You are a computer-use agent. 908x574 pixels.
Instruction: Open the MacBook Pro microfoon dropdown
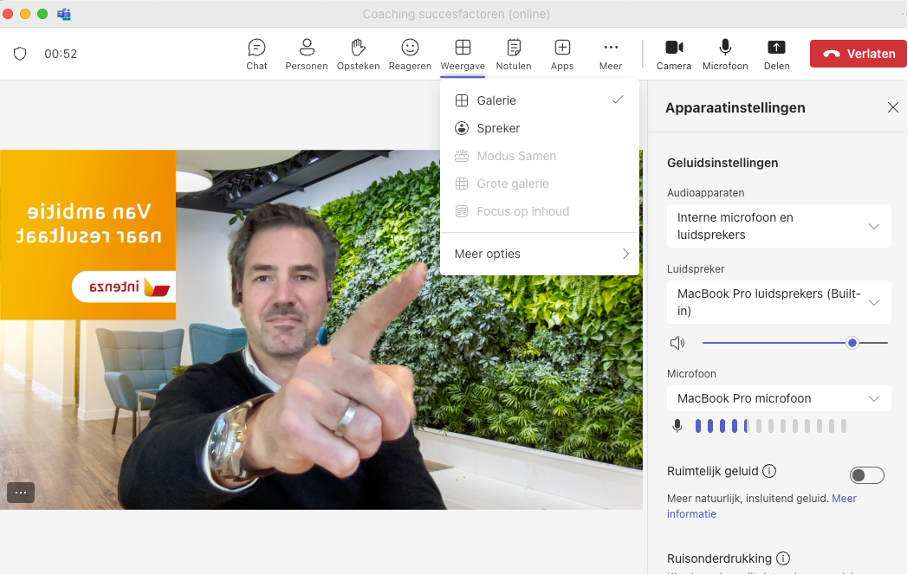coord(778,398)
